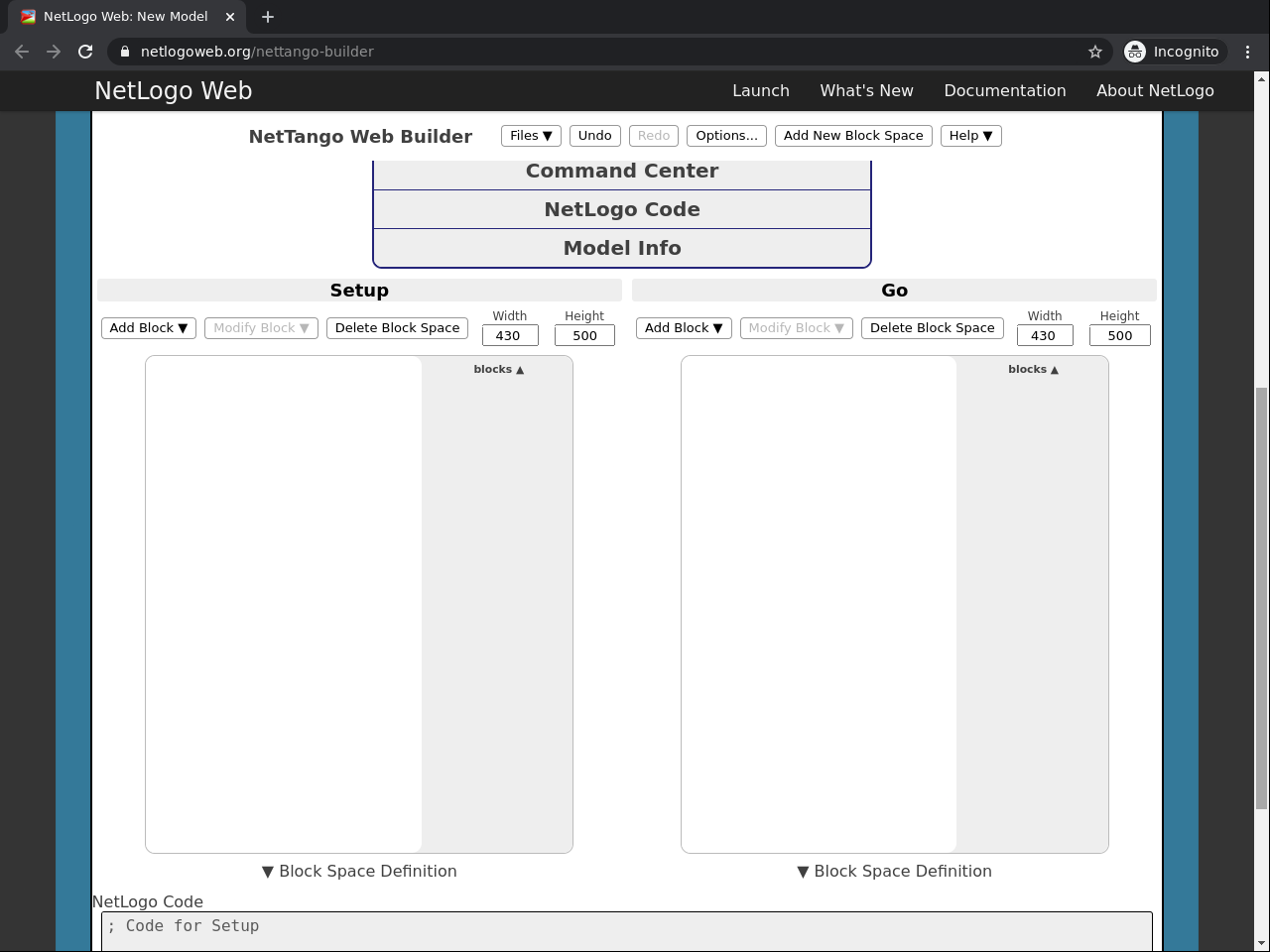The width and height of the screenshot is (1270, 952).
Task: Click the Setup space Height field
Action: coord(584,336)
